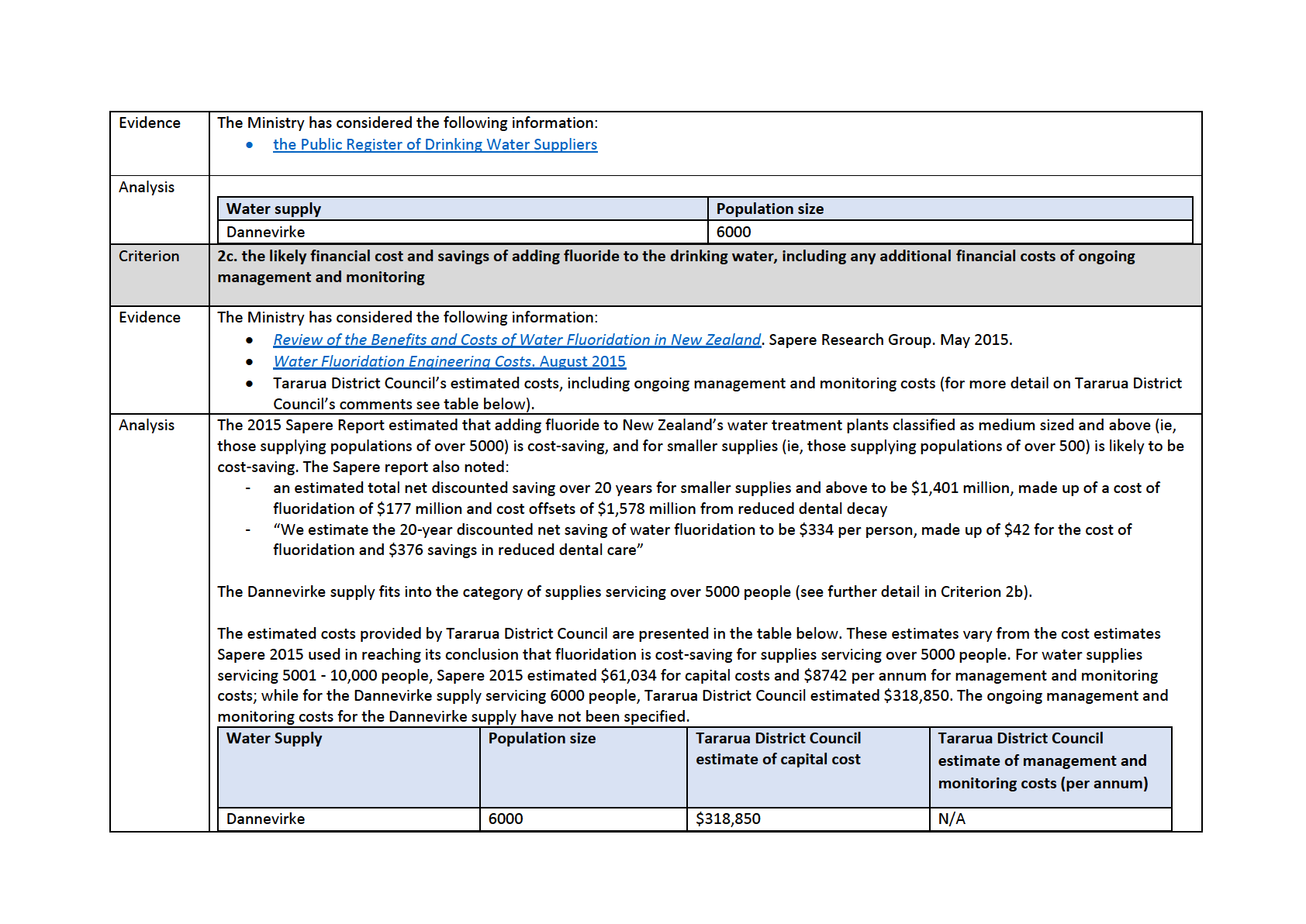
Task: Click the Population size header in upper table
Action: click(x=769, y=209)
